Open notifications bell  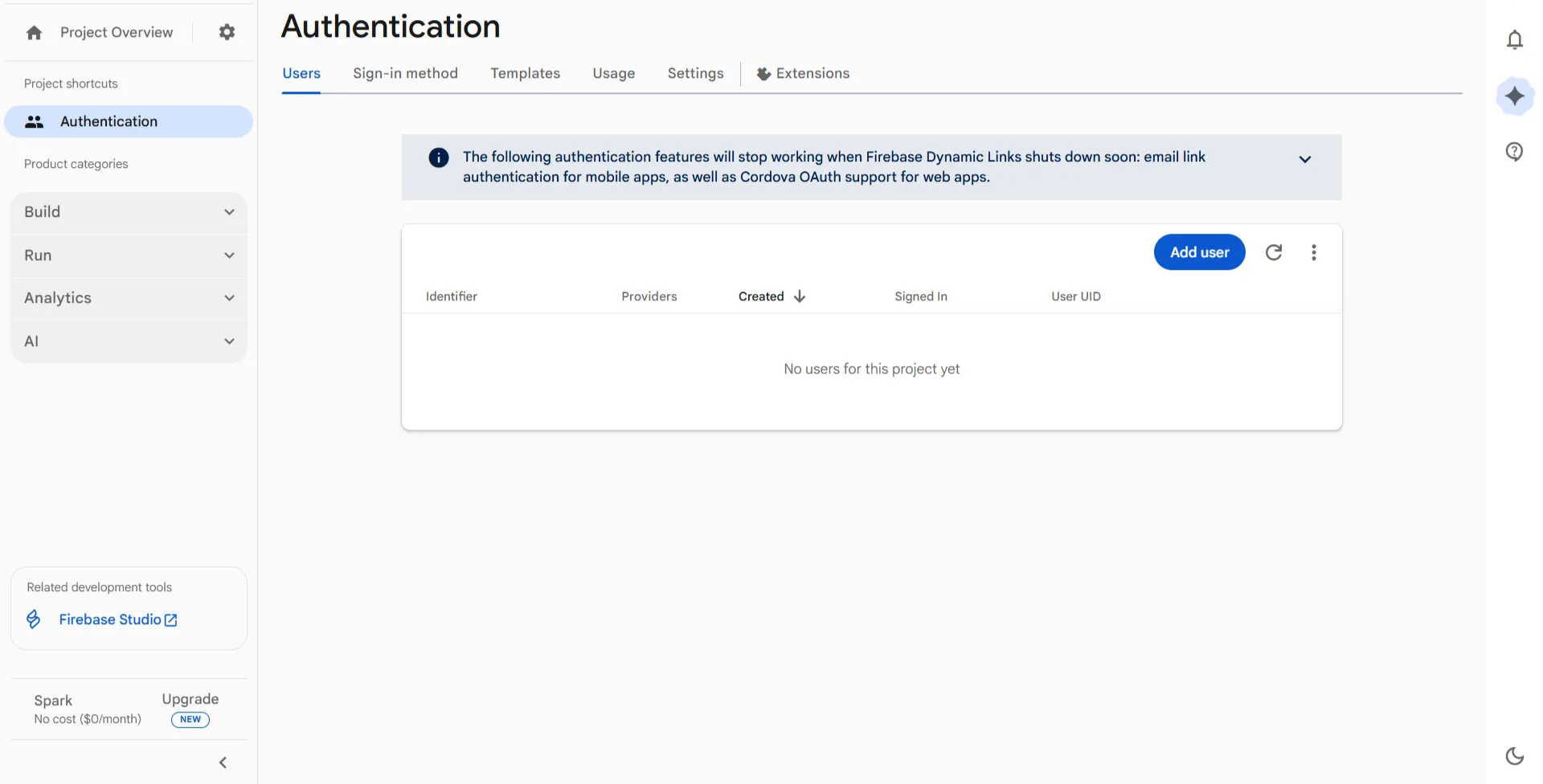1515,39
